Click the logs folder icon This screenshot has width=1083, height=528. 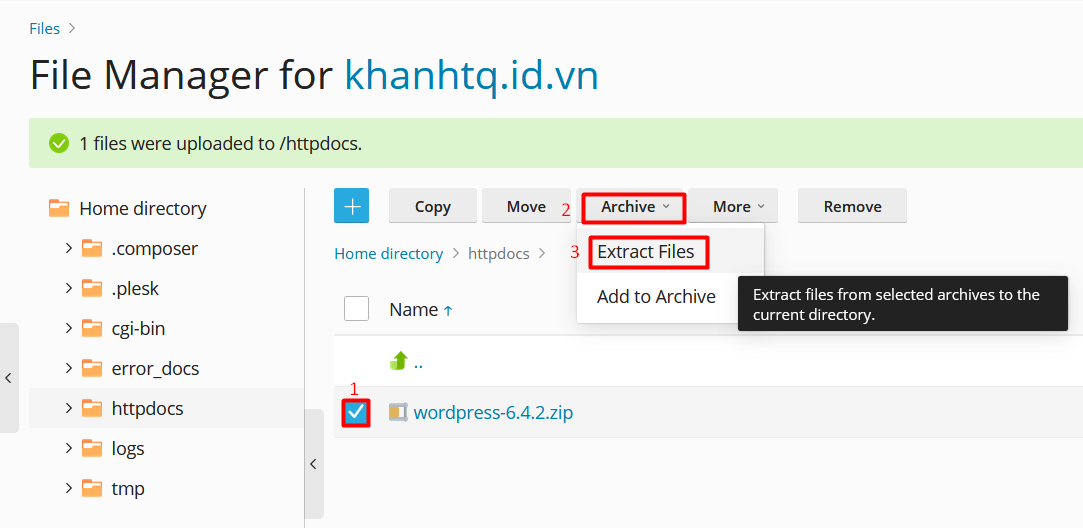click(x=92, y=448)
